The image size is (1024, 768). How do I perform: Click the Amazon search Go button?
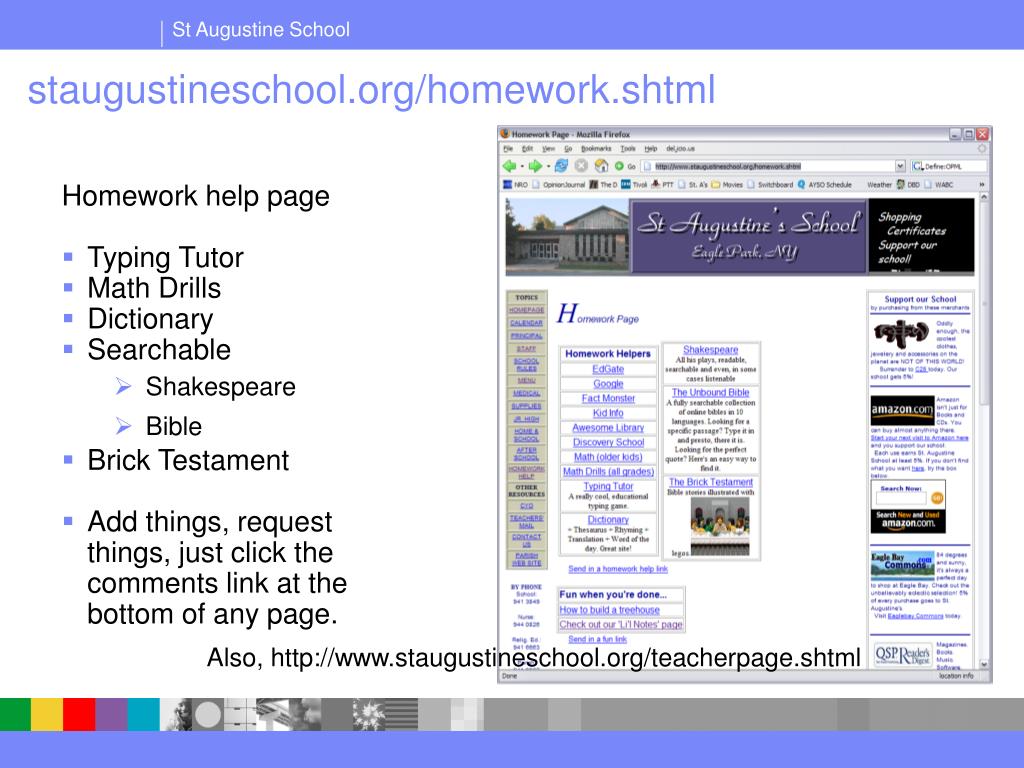tap(936, 498)
